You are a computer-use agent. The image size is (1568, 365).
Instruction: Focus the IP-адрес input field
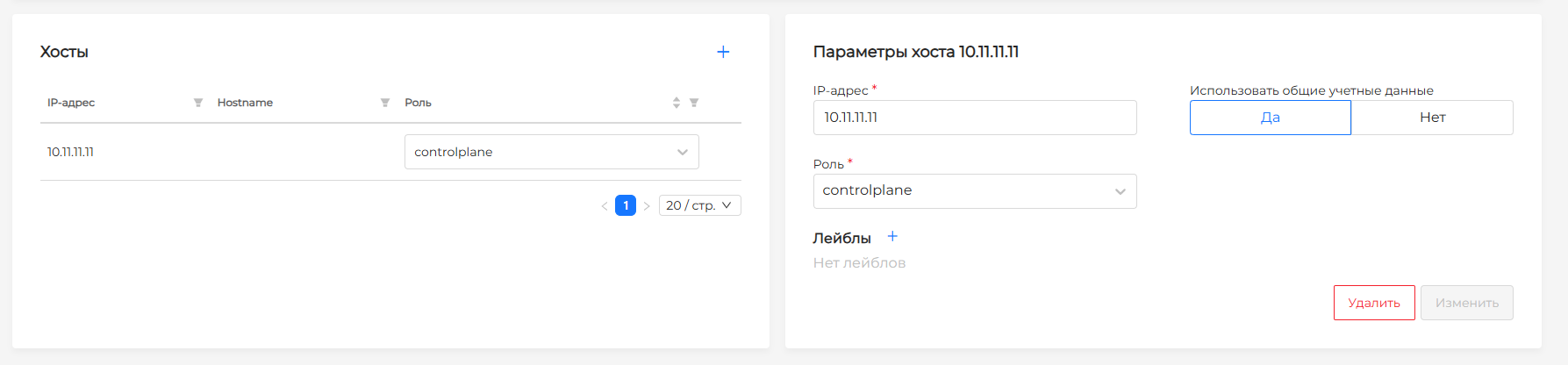click(x=974, y=118)
